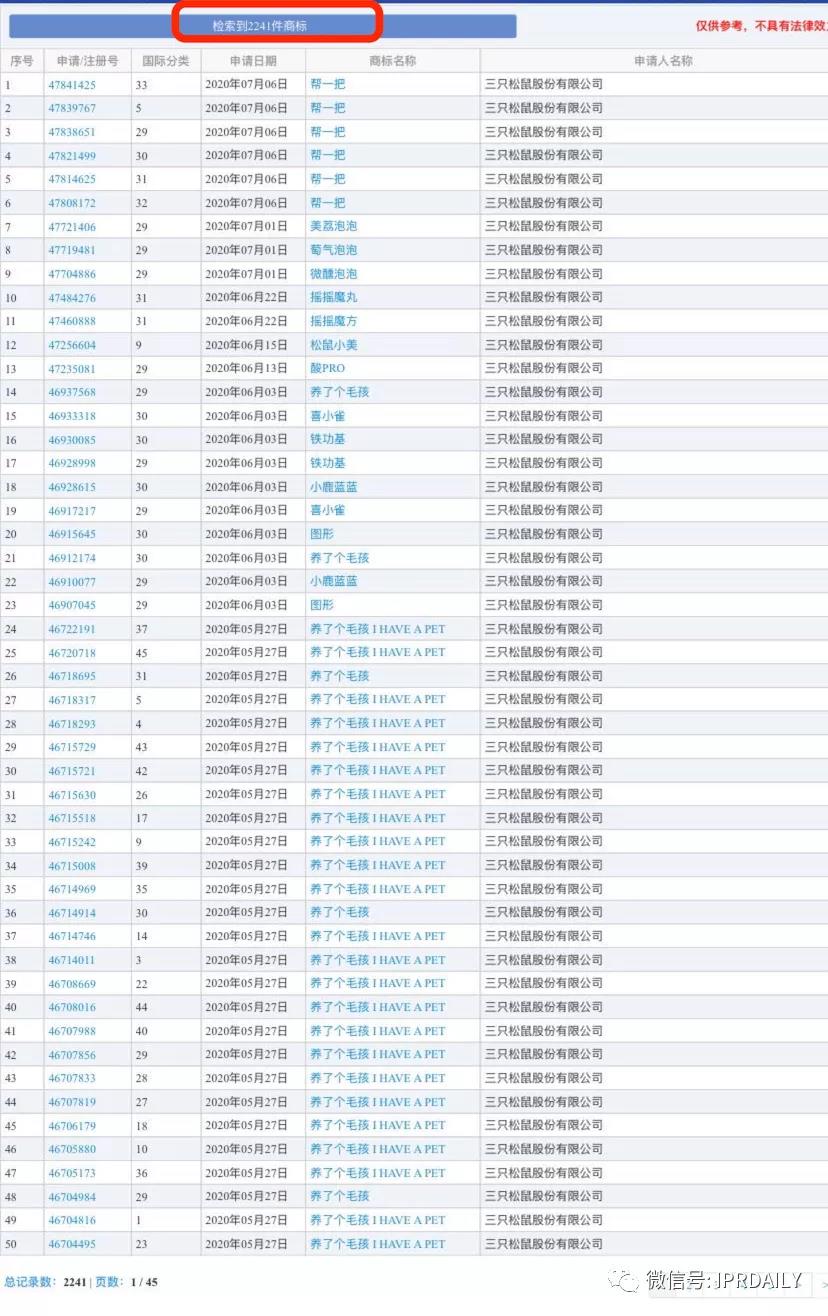This screenshot has width=828, height=1316.
Task: Open application number 46707856
Action: pos(72,1055)
